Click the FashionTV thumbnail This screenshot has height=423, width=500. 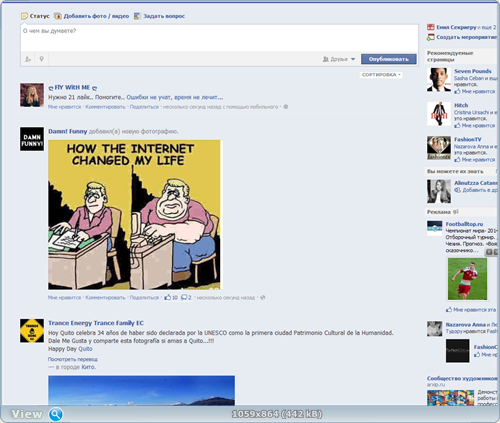(439, 148)
